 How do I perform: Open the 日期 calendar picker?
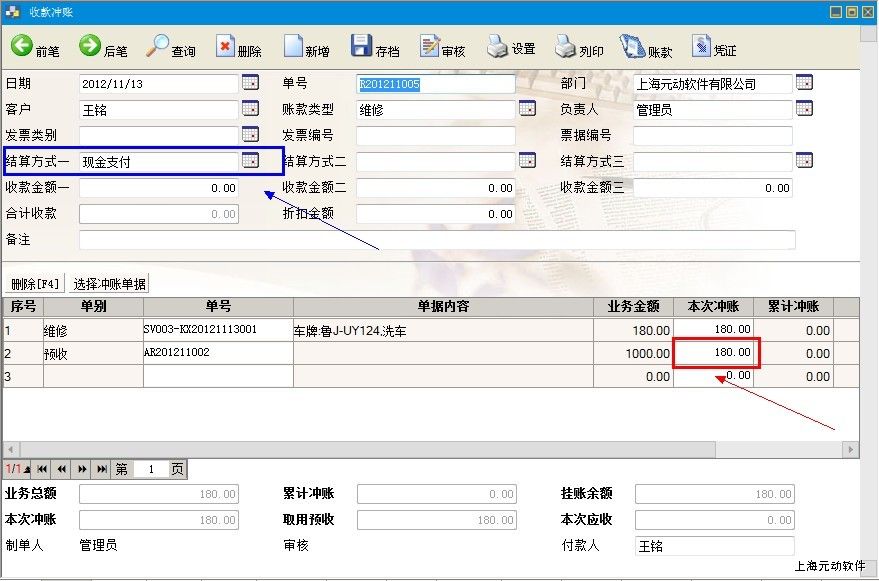pos(250,83)
